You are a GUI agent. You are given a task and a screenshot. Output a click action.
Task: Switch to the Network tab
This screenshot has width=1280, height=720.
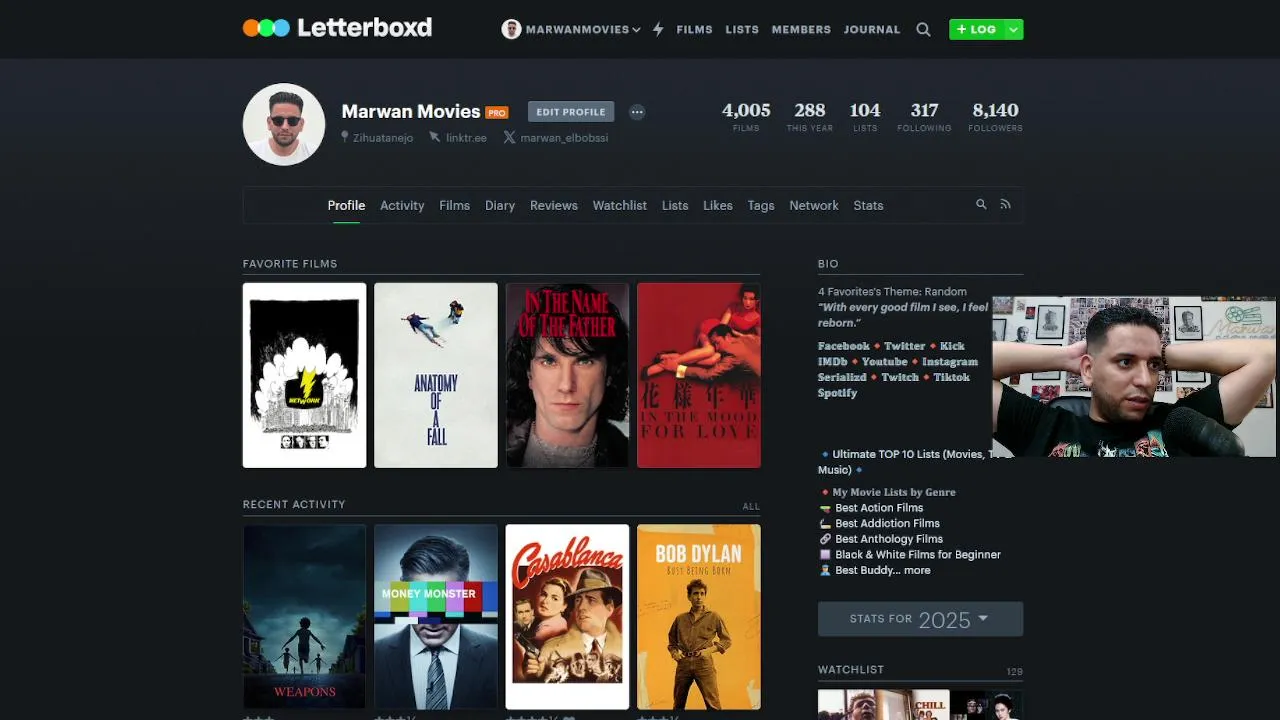814,205
